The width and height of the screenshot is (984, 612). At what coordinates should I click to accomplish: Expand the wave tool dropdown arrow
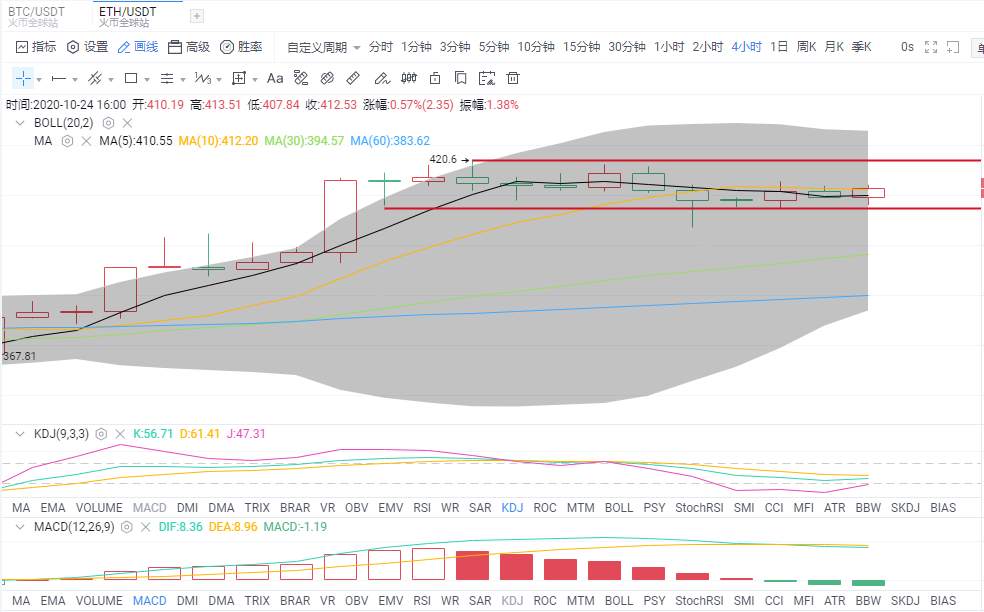pos(219,80)
